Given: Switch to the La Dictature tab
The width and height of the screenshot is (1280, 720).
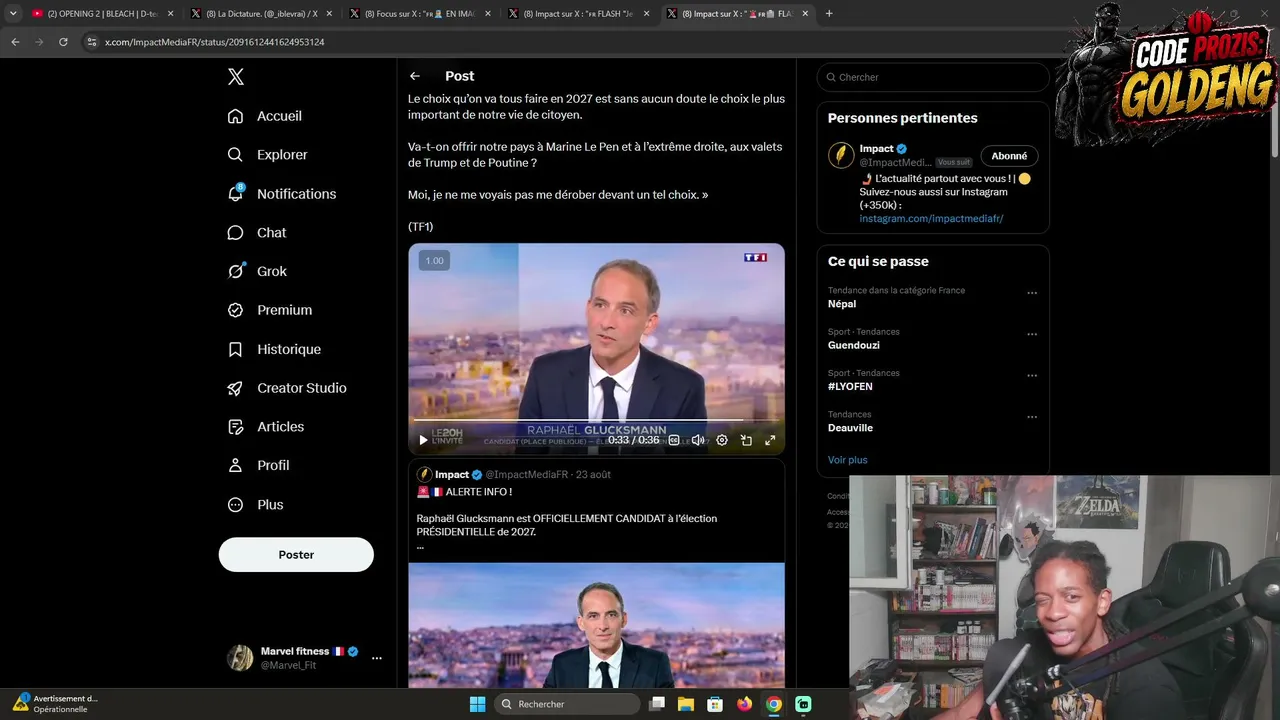Looking at the screenshot, I should click(262, 14).
